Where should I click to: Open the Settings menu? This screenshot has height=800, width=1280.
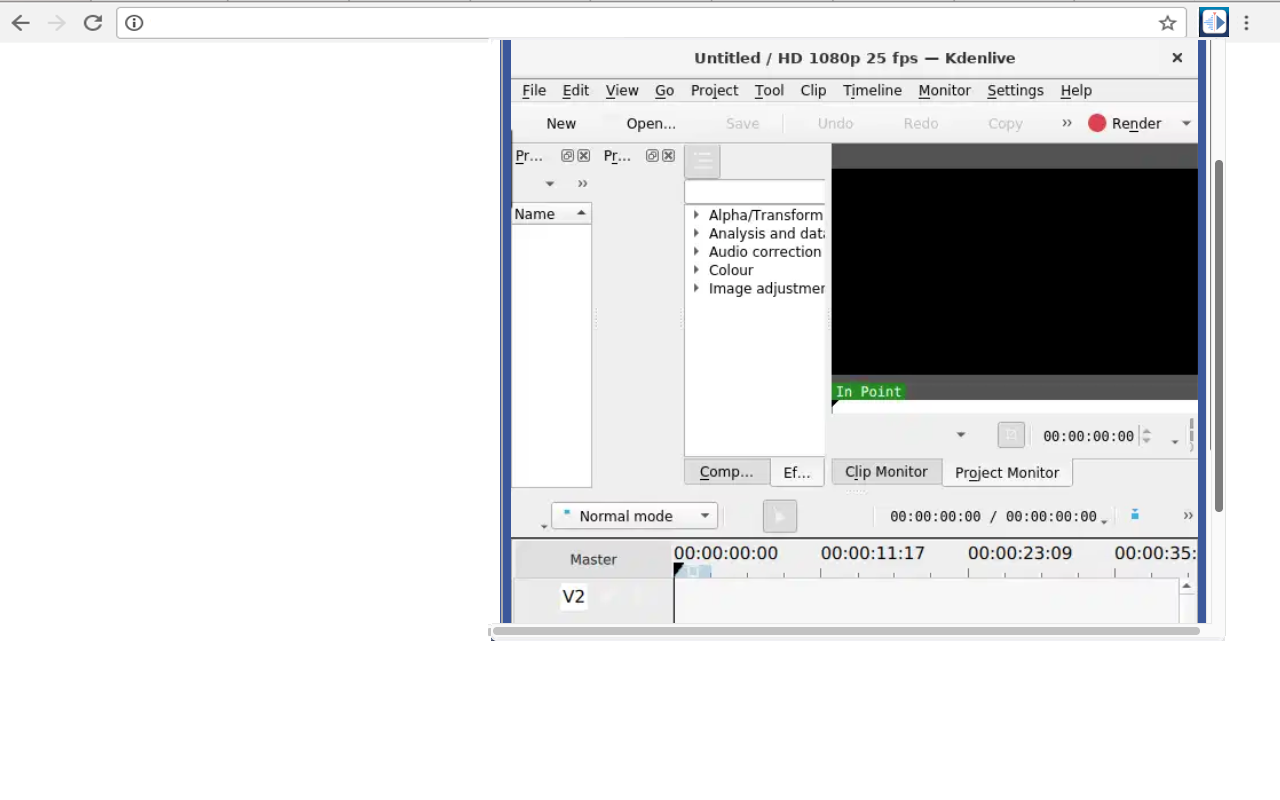click(1015, 90)
